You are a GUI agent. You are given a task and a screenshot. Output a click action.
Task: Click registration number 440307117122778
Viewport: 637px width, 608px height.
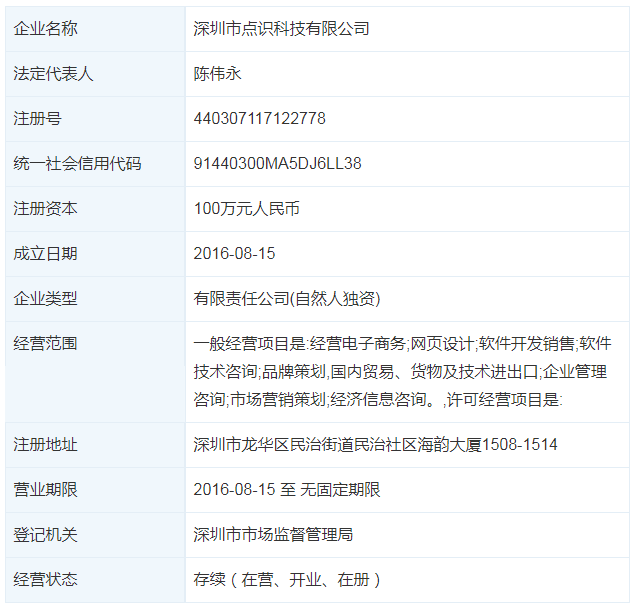(x=259, y=119)
